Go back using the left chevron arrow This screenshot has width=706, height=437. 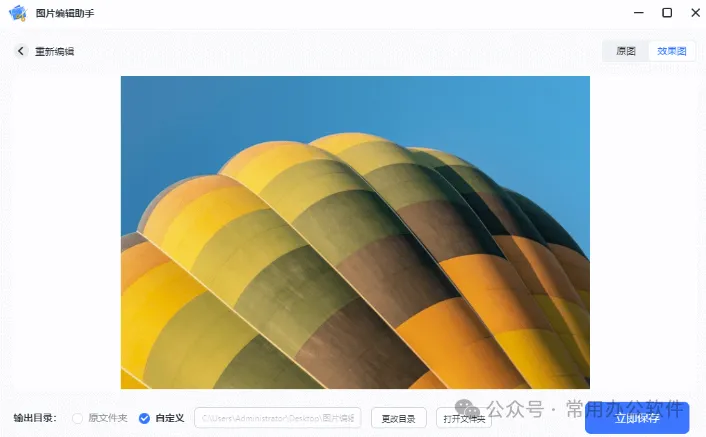point(20,51)
